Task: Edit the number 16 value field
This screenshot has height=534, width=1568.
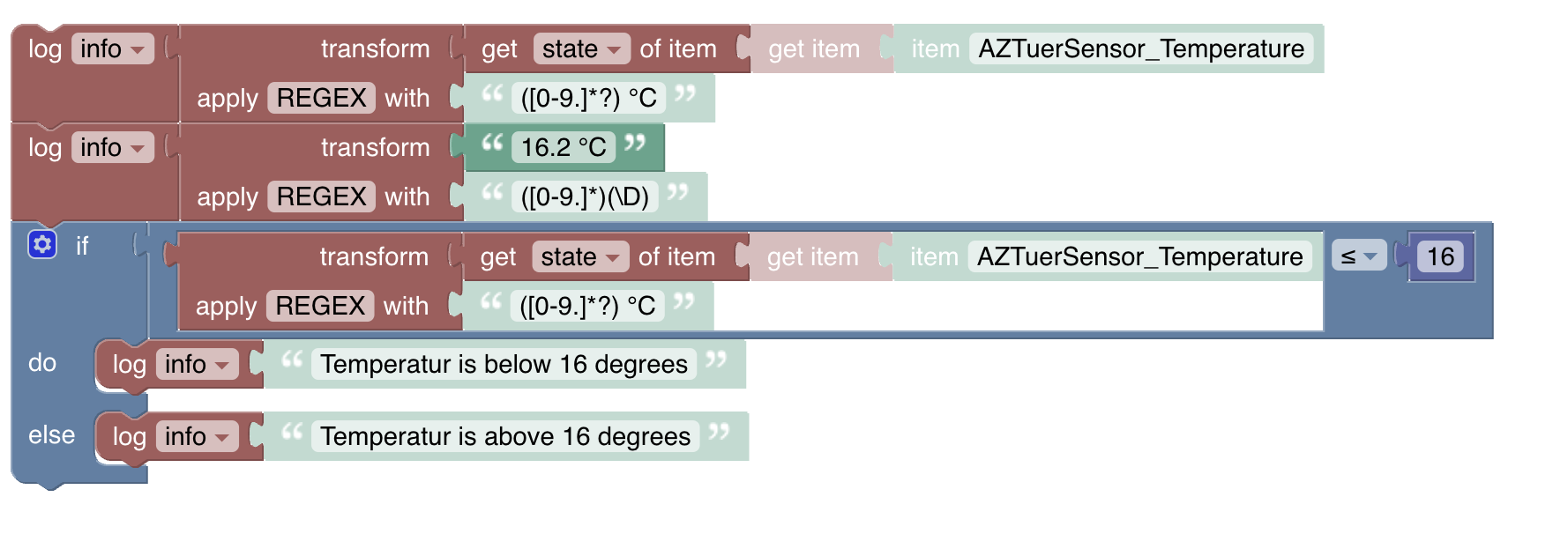Action: (x=1440, y=257)
